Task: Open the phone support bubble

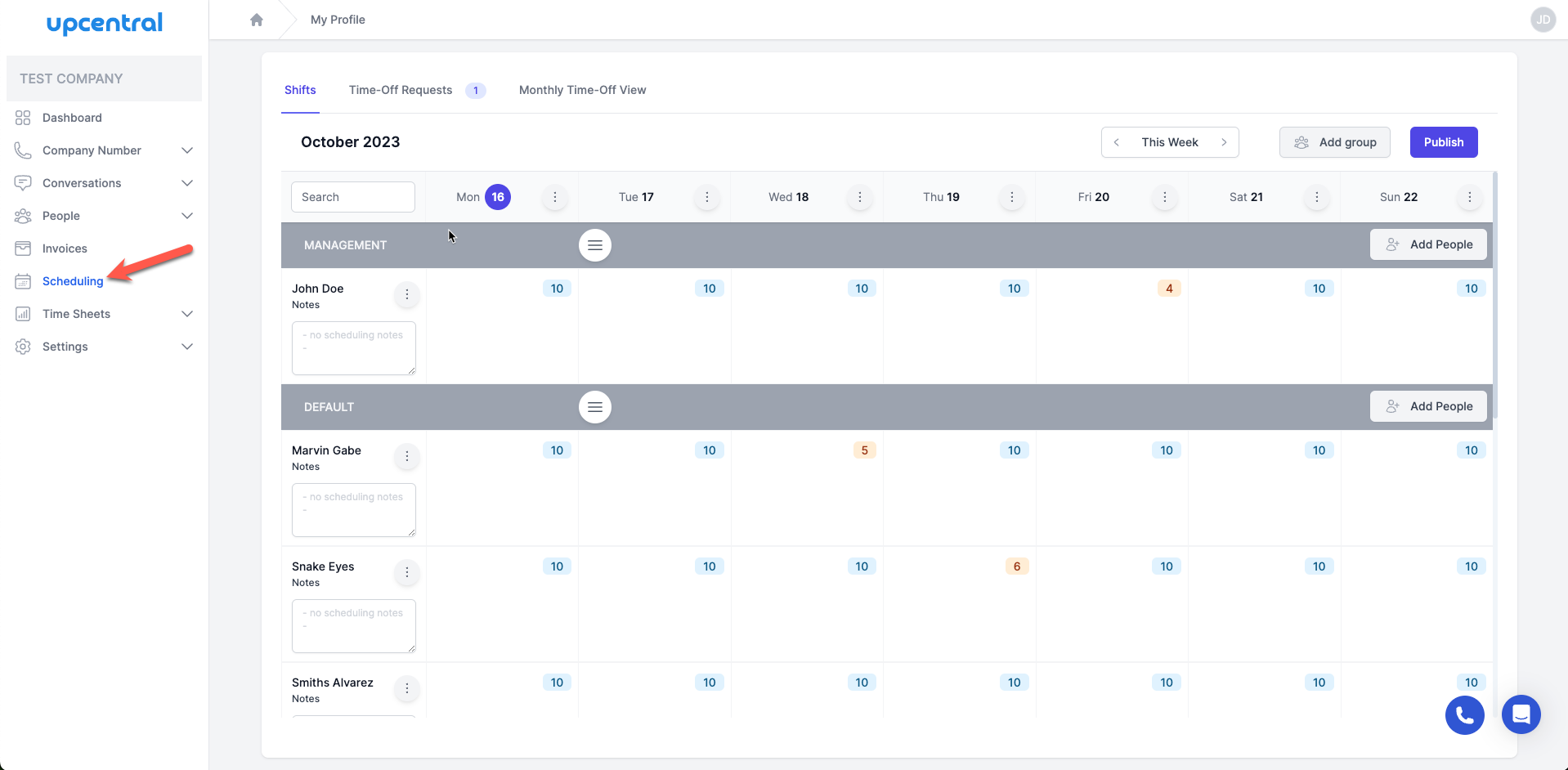Action: pos(1463,714)
